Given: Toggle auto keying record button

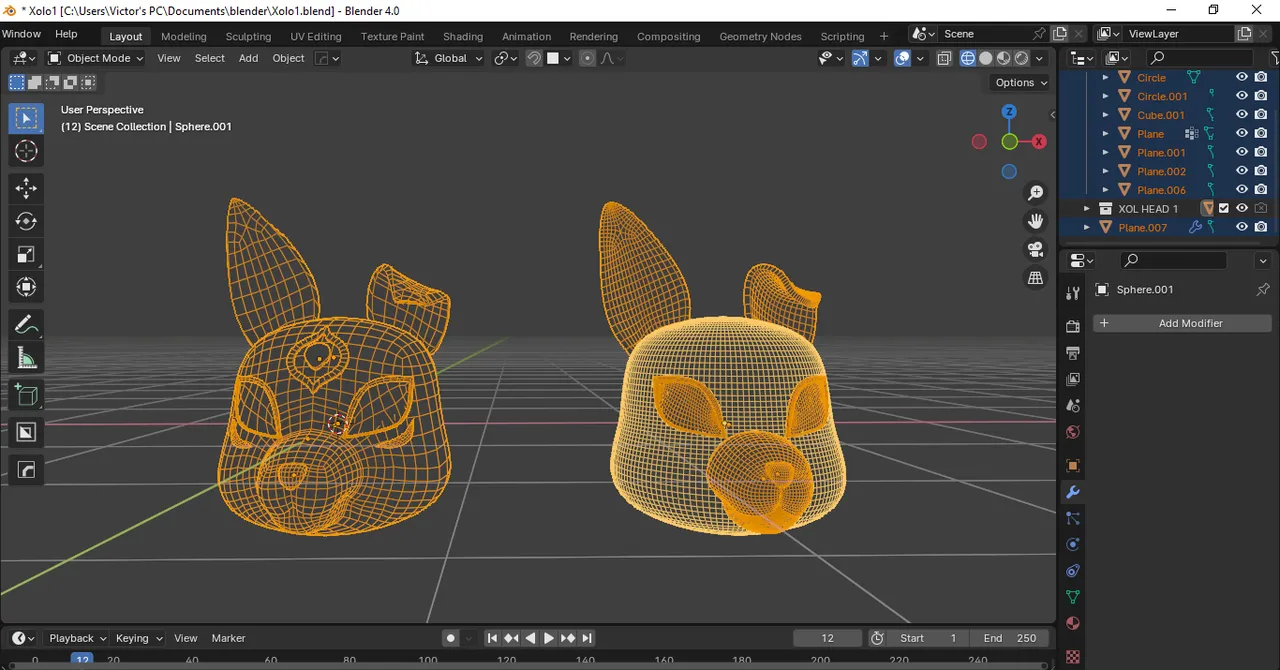Looking at the screenshot, I should click(451, 638).
